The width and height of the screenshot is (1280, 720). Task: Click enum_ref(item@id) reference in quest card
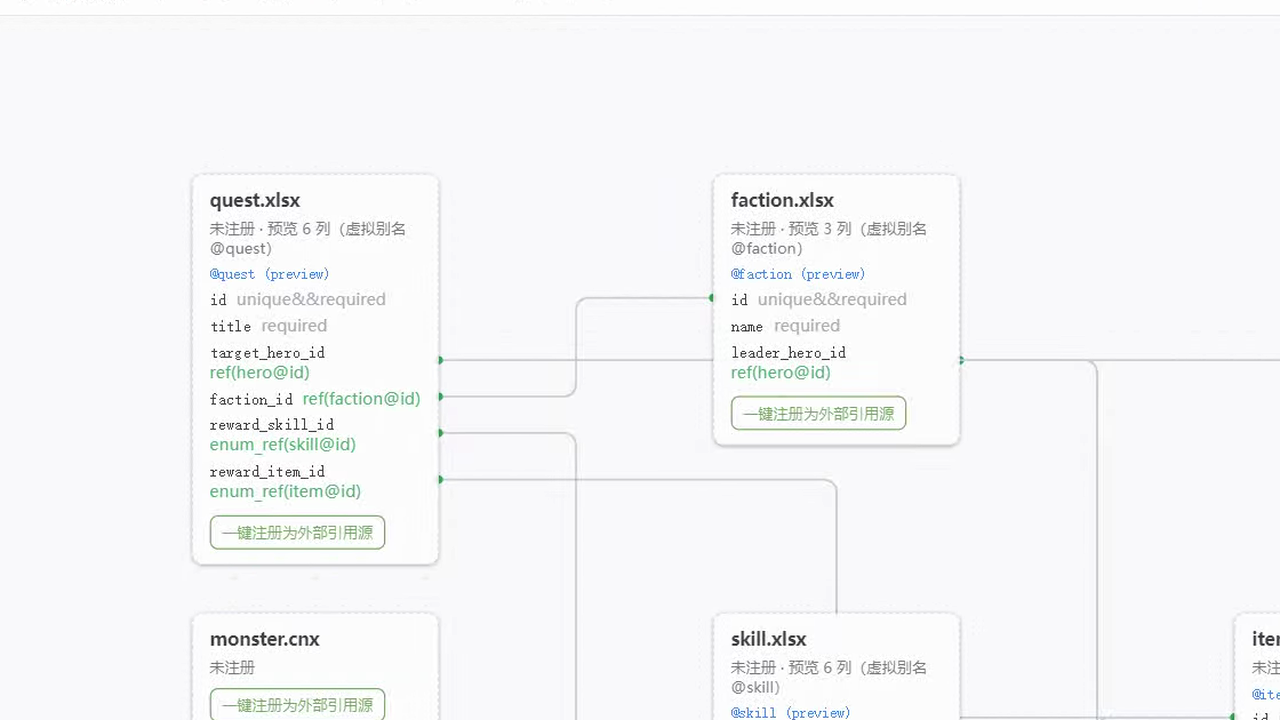[285, 492]
